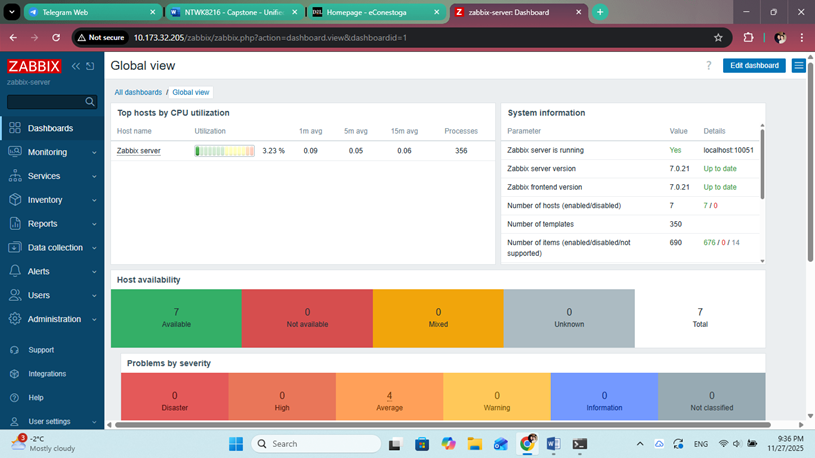The image size is (815, 458).
Task: Click the horizontal page scrollbar
Action: pyautogui.click(x=443, y=425)
